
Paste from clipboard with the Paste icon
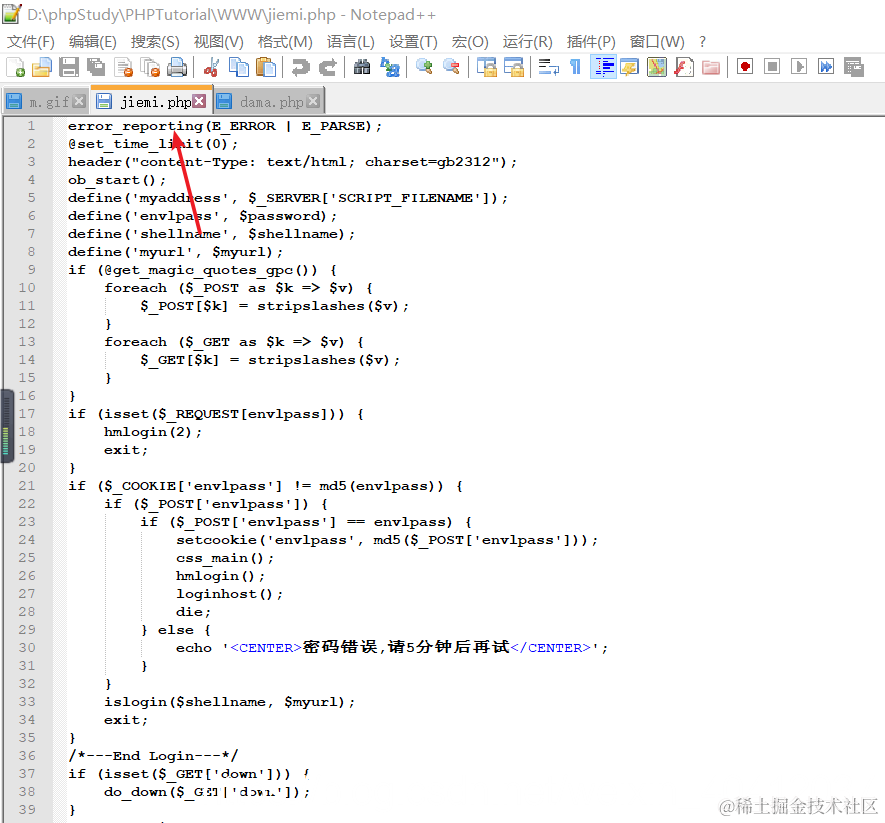266,67
